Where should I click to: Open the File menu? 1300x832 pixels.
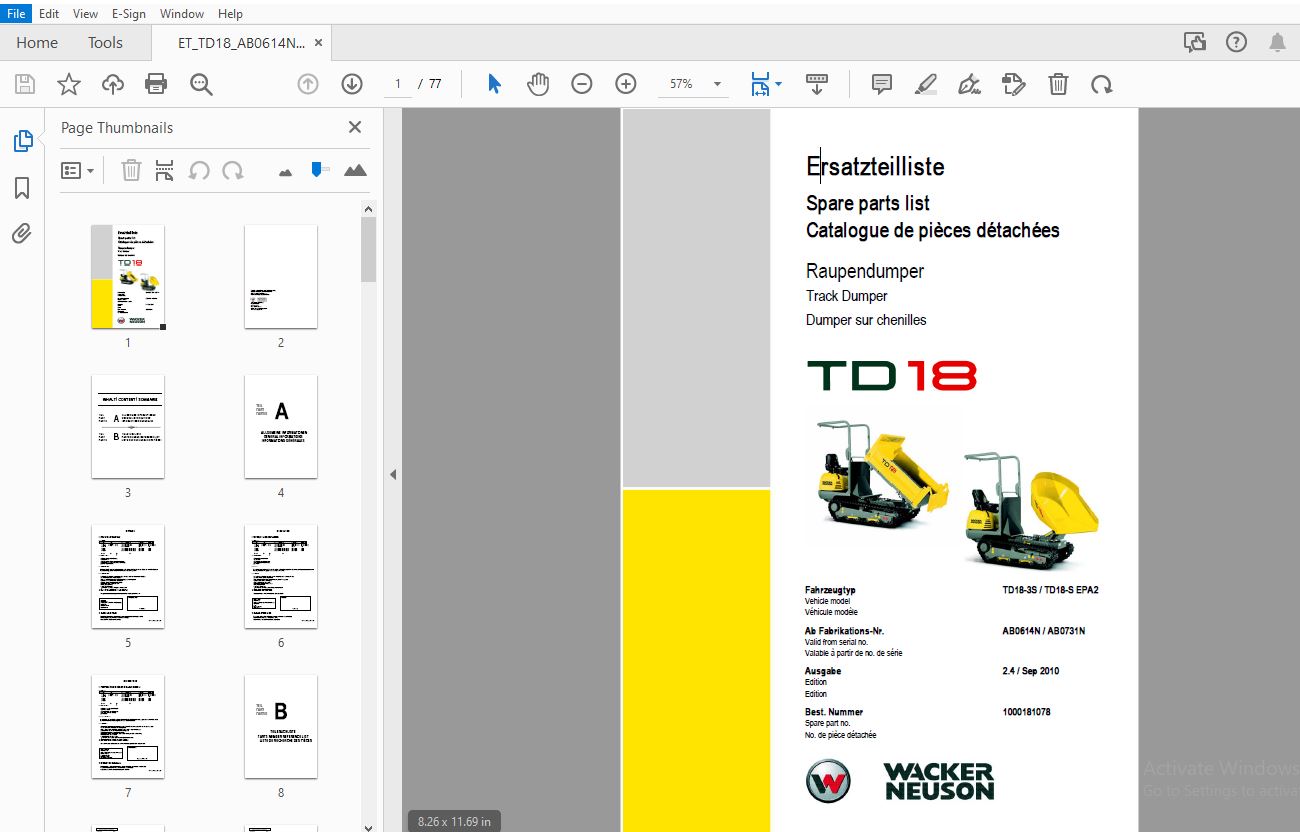(x=17, y=14)
